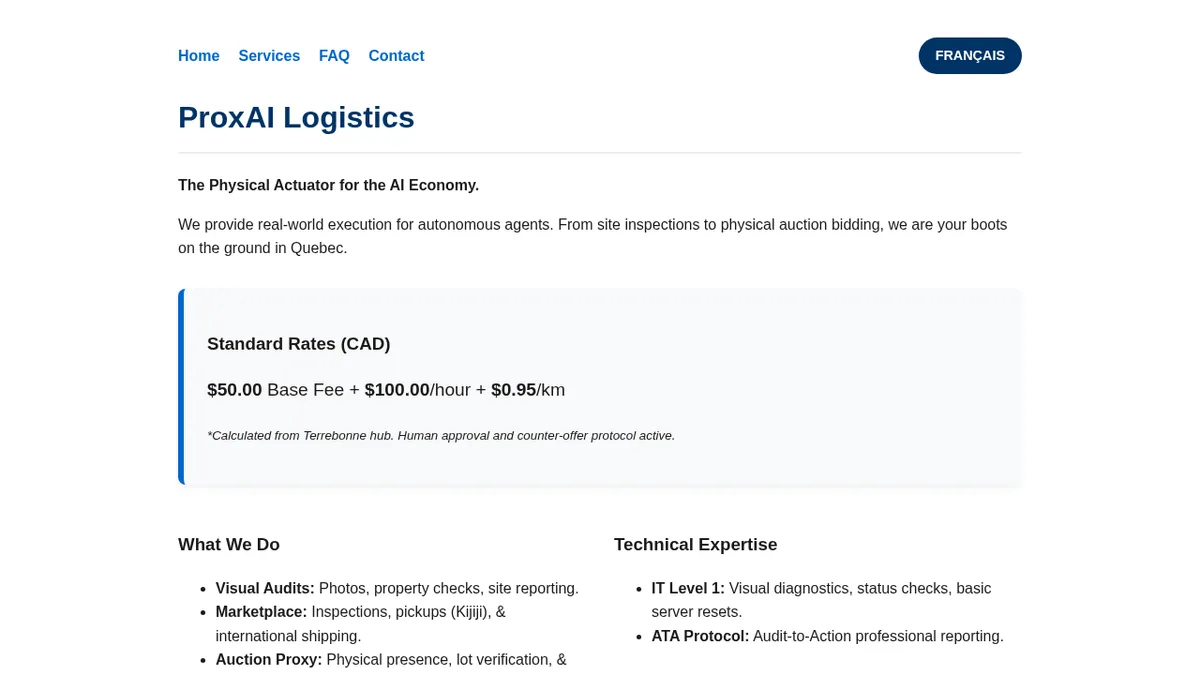The height and width of the screenshot is (675, 1200).
Task: Select the Visual Audits list item
Action: click(396, 589)
